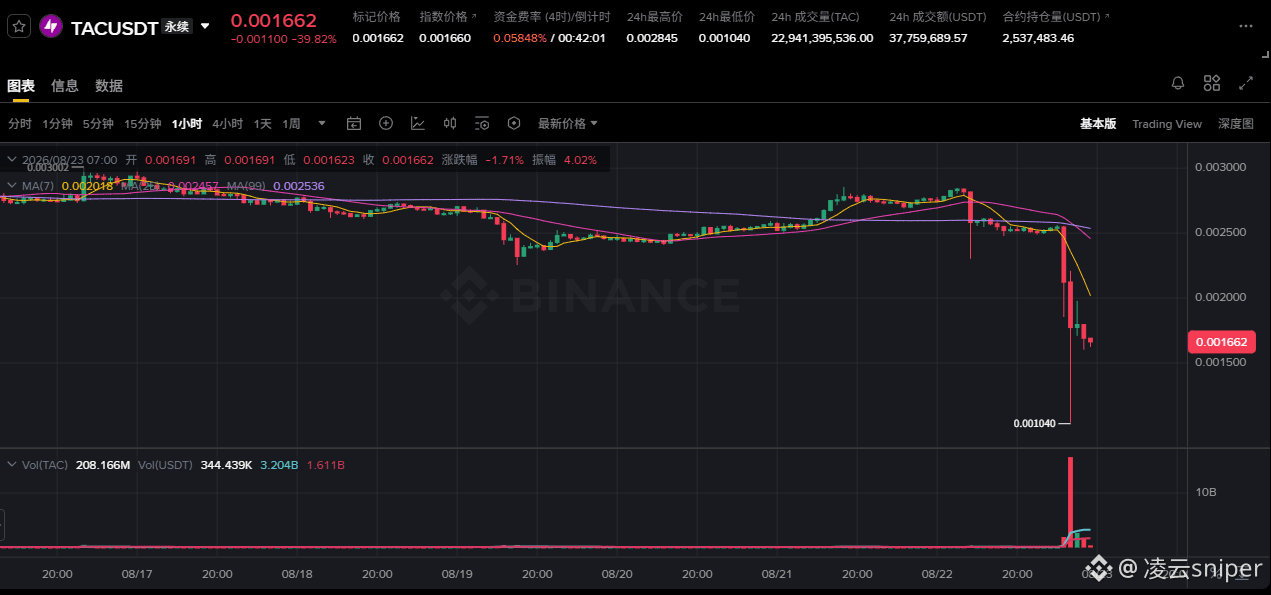Viewport: 1271px width, 595px height.
Task: Click the 08/22 date axis label
Action: tap(936, 574)
